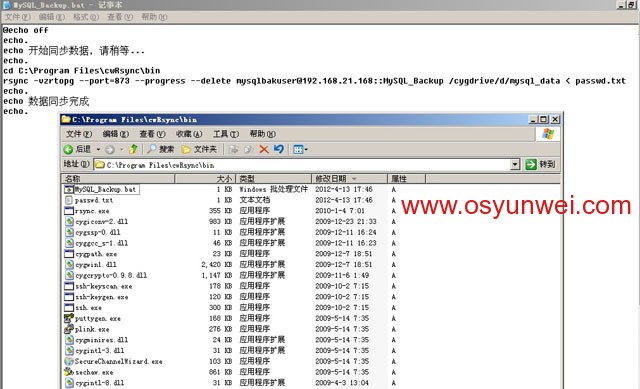Viewport: 640px width, 389px height.
Task: Click the '@echo off' line in Notepad
Action: coord(26,30)
